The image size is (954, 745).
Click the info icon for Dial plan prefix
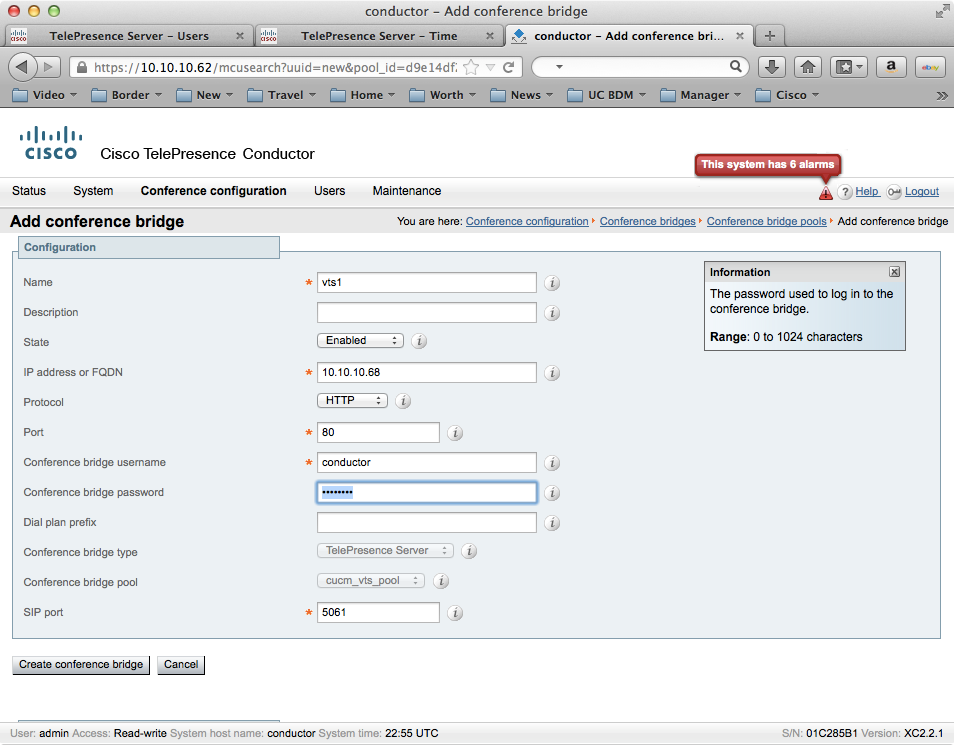(x=552, y=523)
